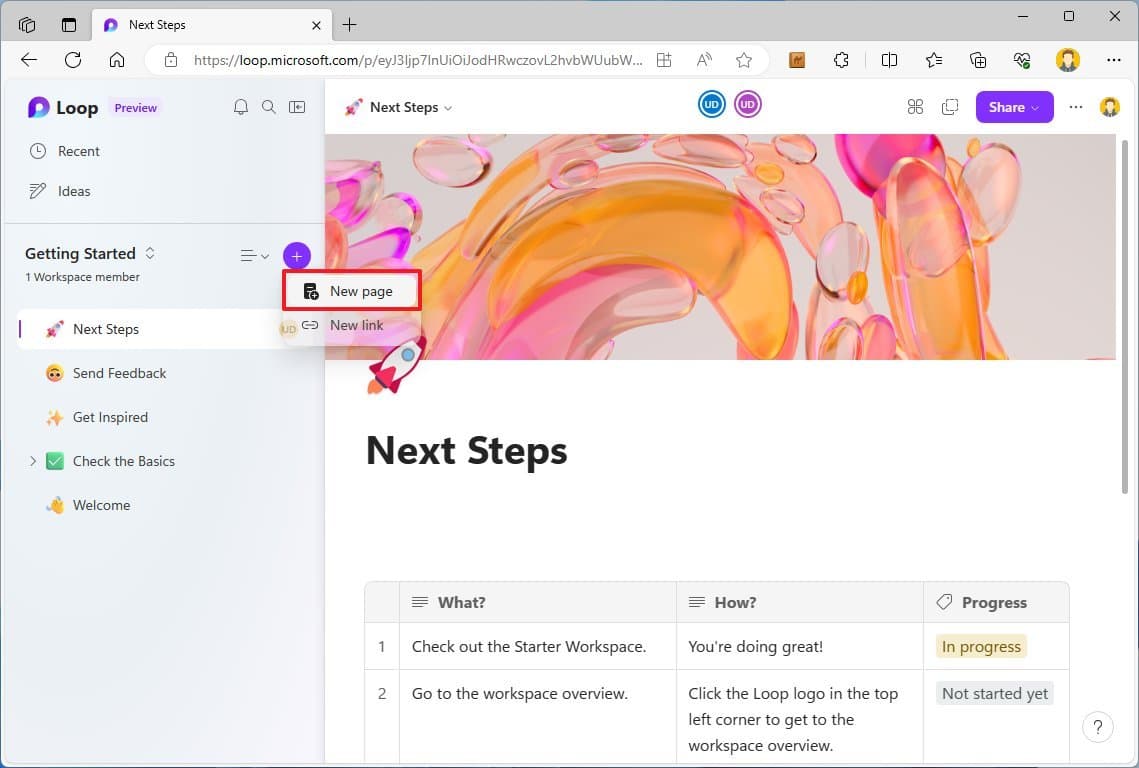Open the Send Feedback page
The image size is (1139, 768).
[x=119, y=373]
